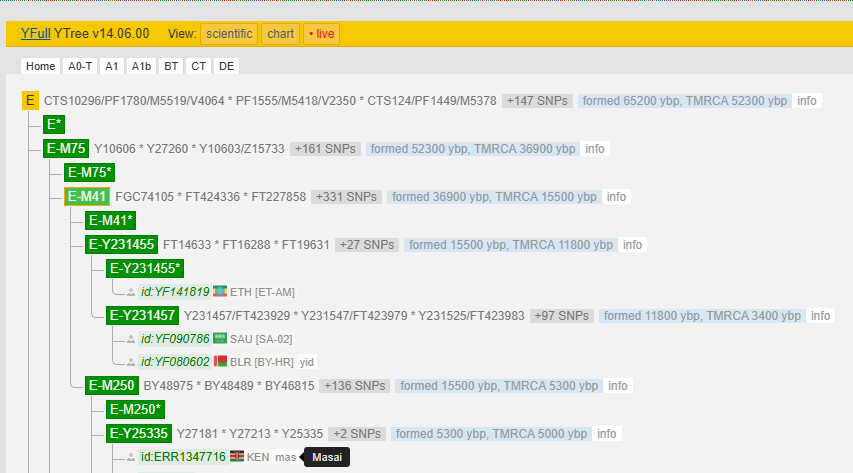Open info for the E-Y25335 row
The width and height of the screenshot is (853, 473).
pos(607,434)
